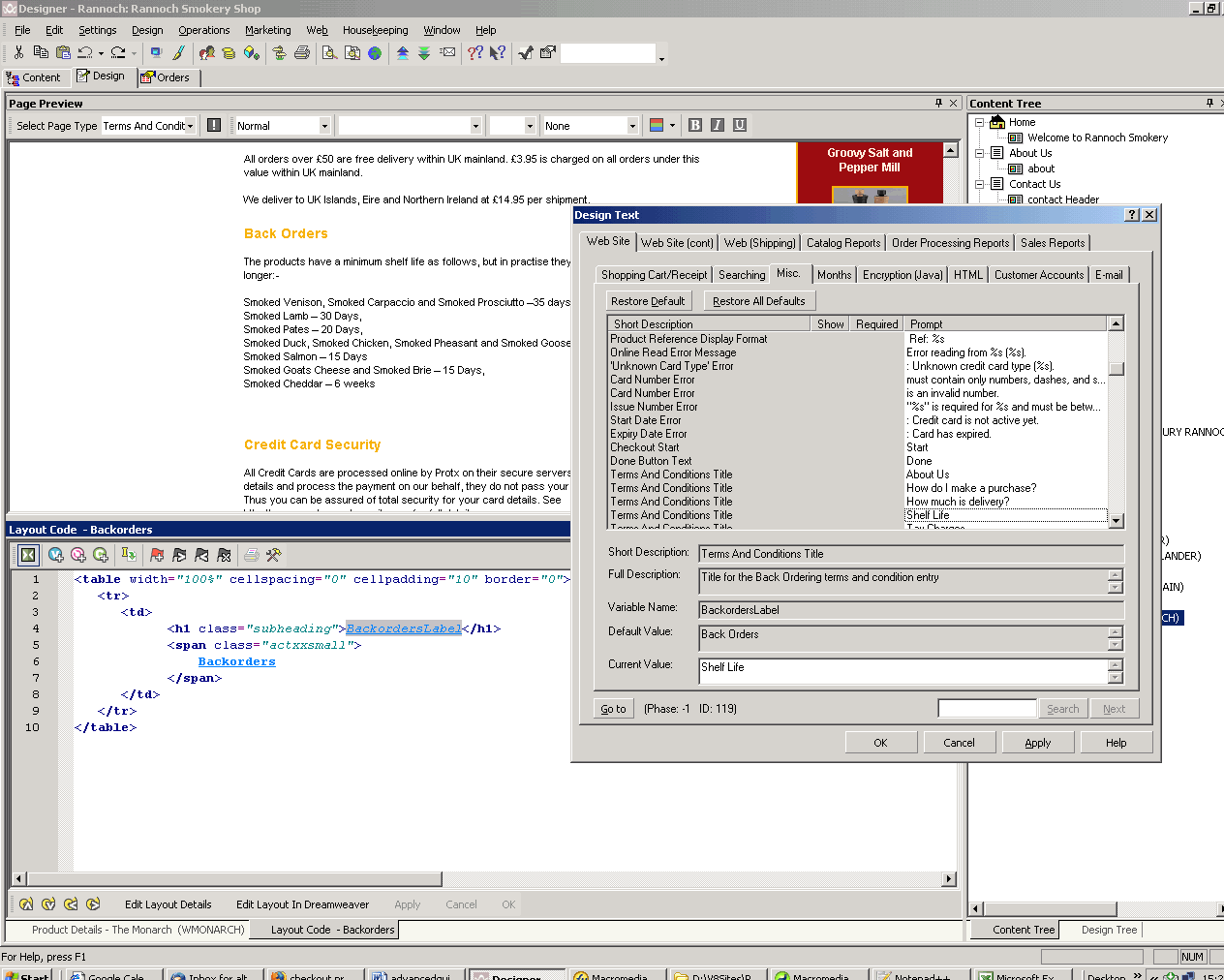Toggle the Italic formatting button
Screen dimensions: 1224x980
[717, 125]
